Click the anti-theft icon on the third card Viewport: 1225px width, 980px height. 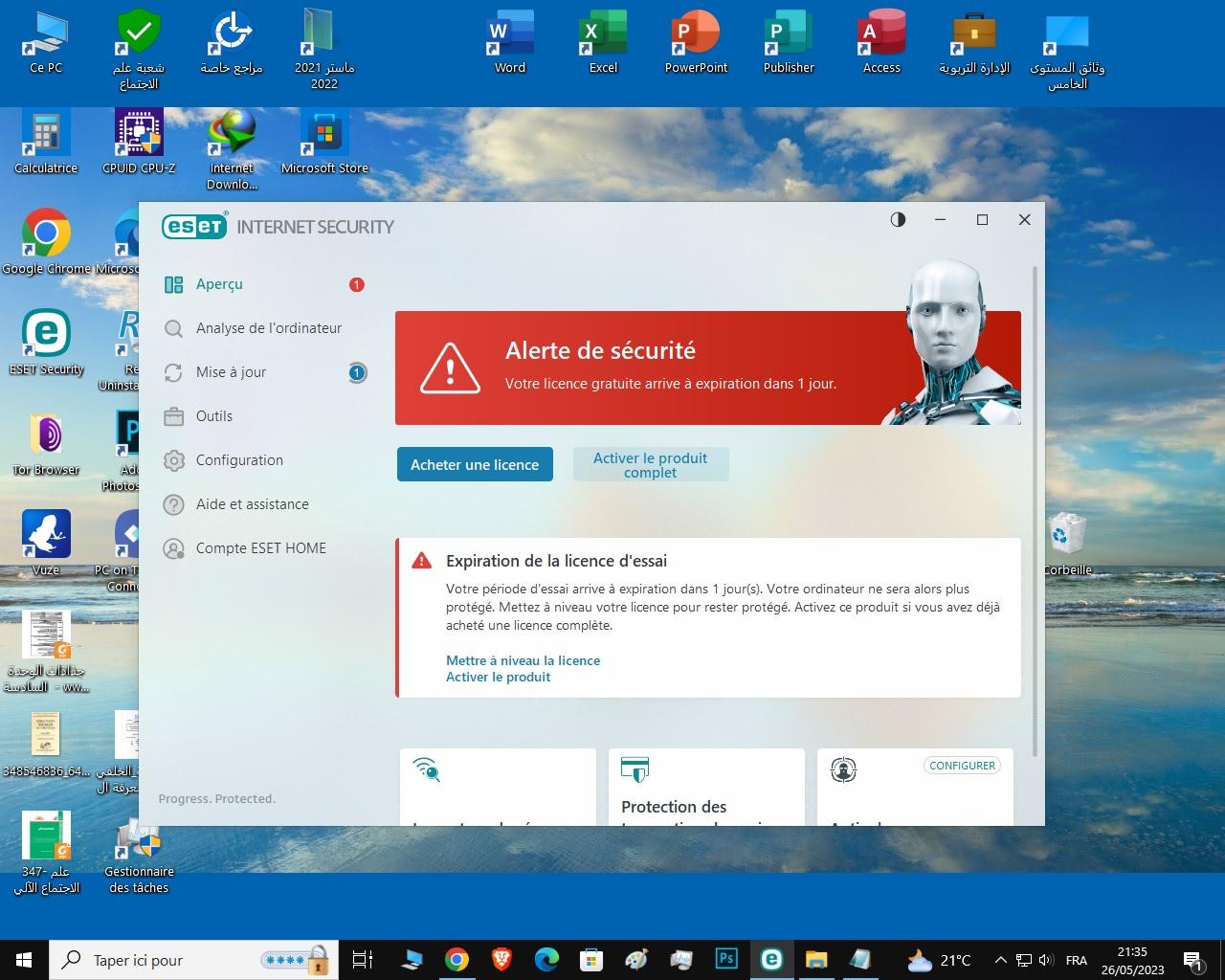coord(843,769)
